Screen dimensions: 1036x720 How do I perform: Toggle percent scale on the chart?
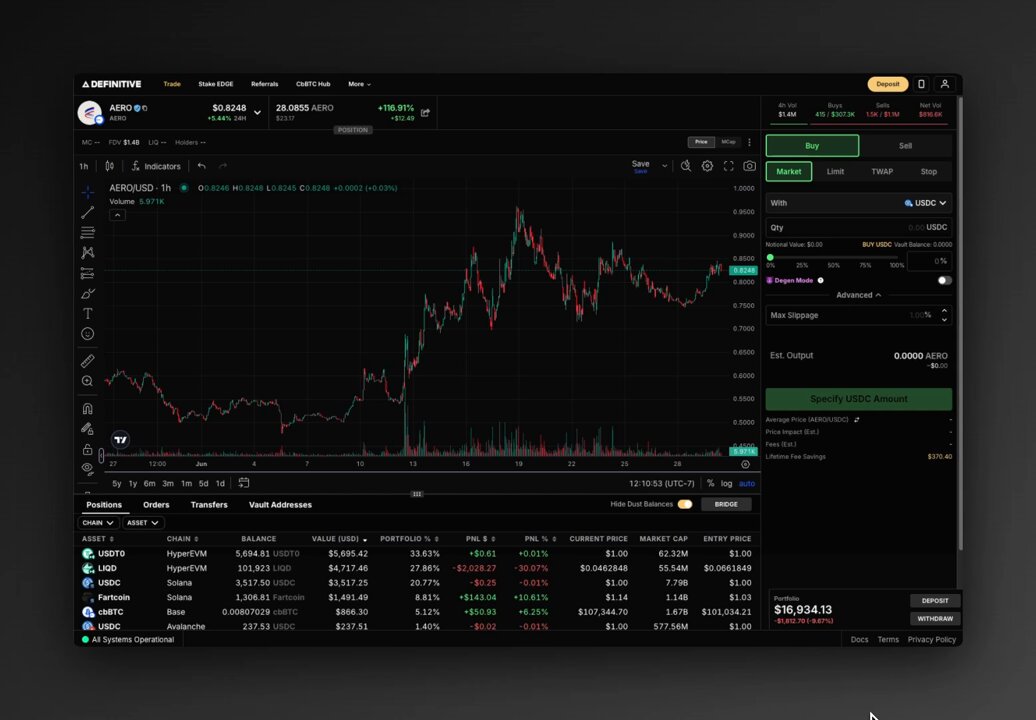click(710, 484)
